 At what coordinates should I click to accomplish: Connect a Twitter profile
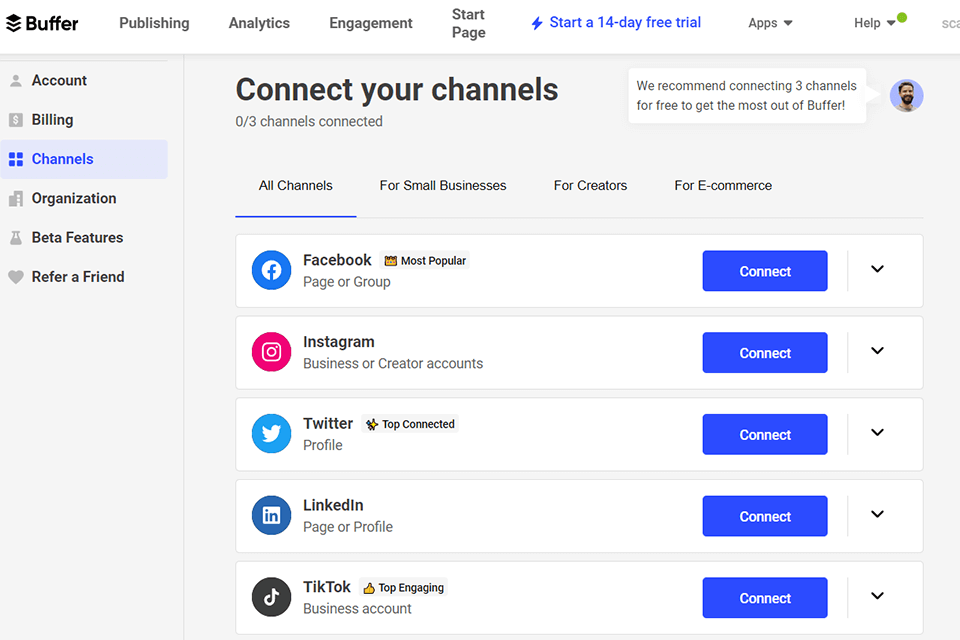(x=765, y=434)
